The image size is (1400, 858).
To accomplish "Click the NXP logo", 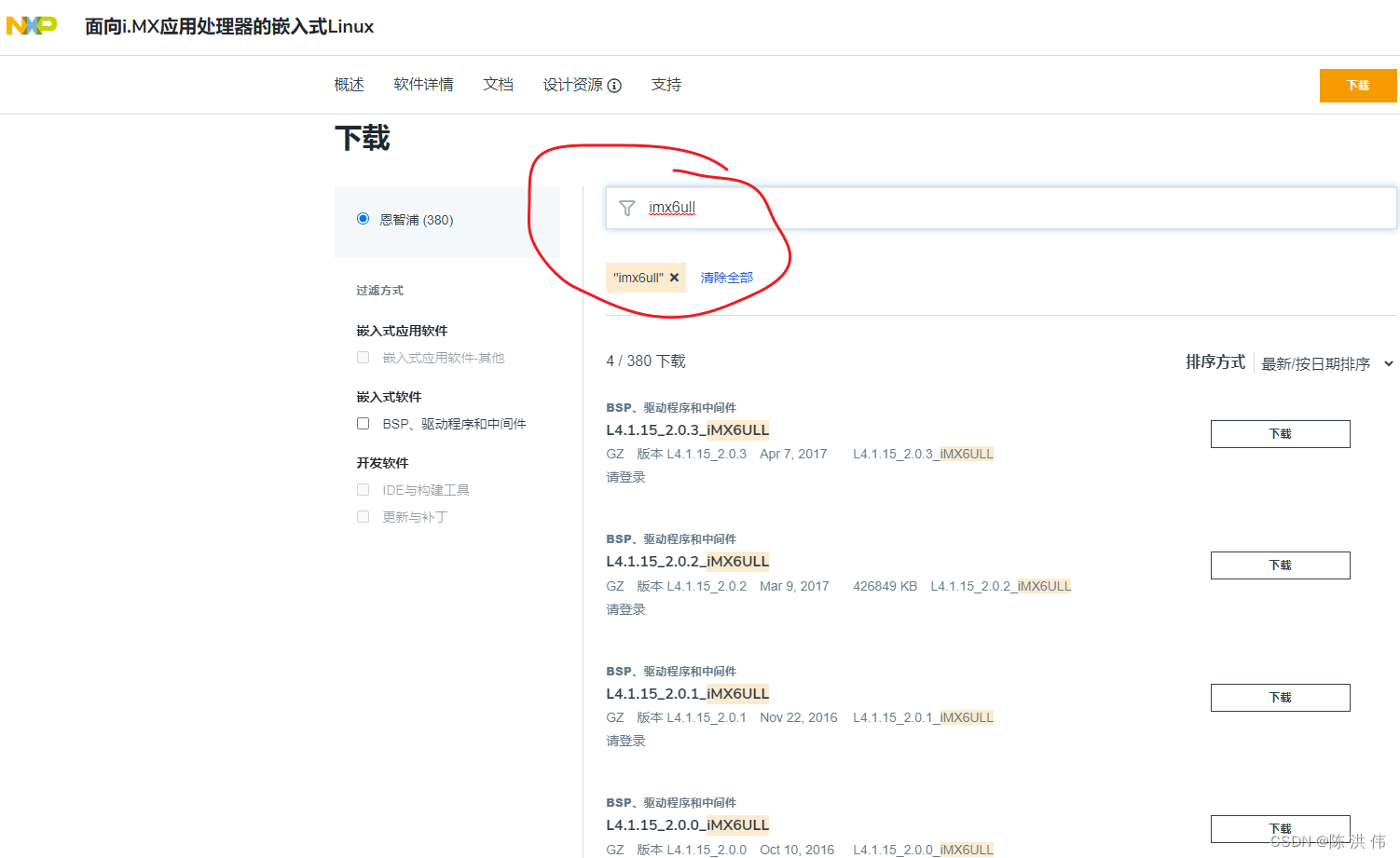I will tap(32, 26).
